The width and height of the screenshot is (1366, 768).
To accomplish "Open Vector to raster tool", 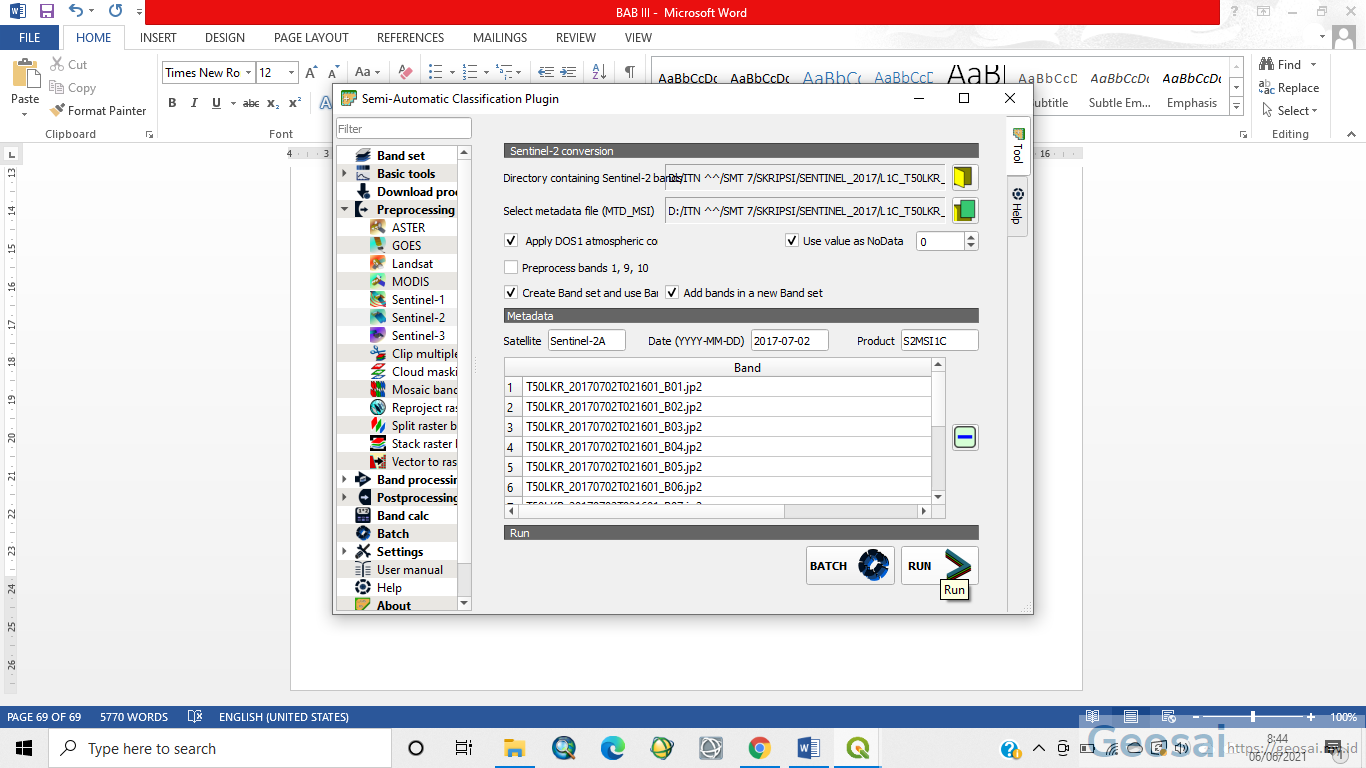I will coord(413,462).
